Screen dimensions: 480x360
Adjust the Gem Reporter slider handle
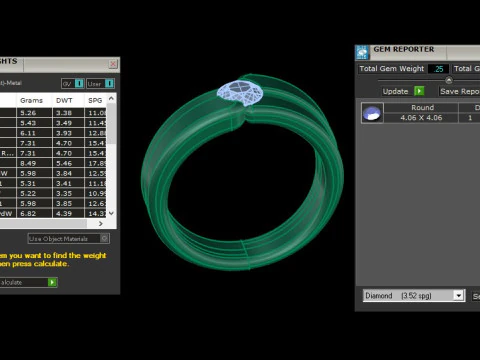click(449, 80)
